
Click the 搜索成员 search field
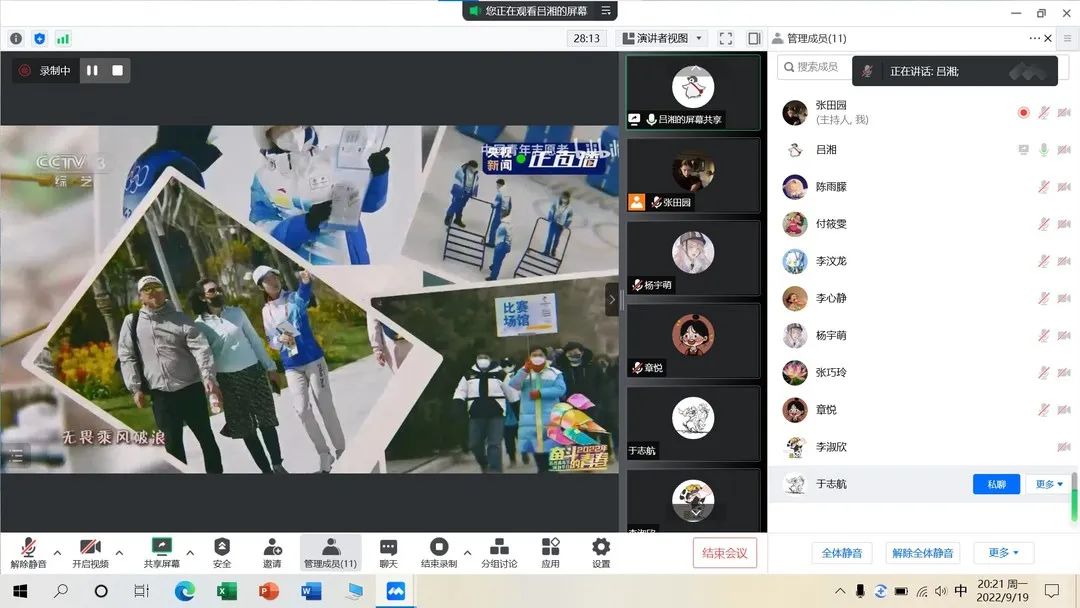pyautogui.click(x=815, y=67)
